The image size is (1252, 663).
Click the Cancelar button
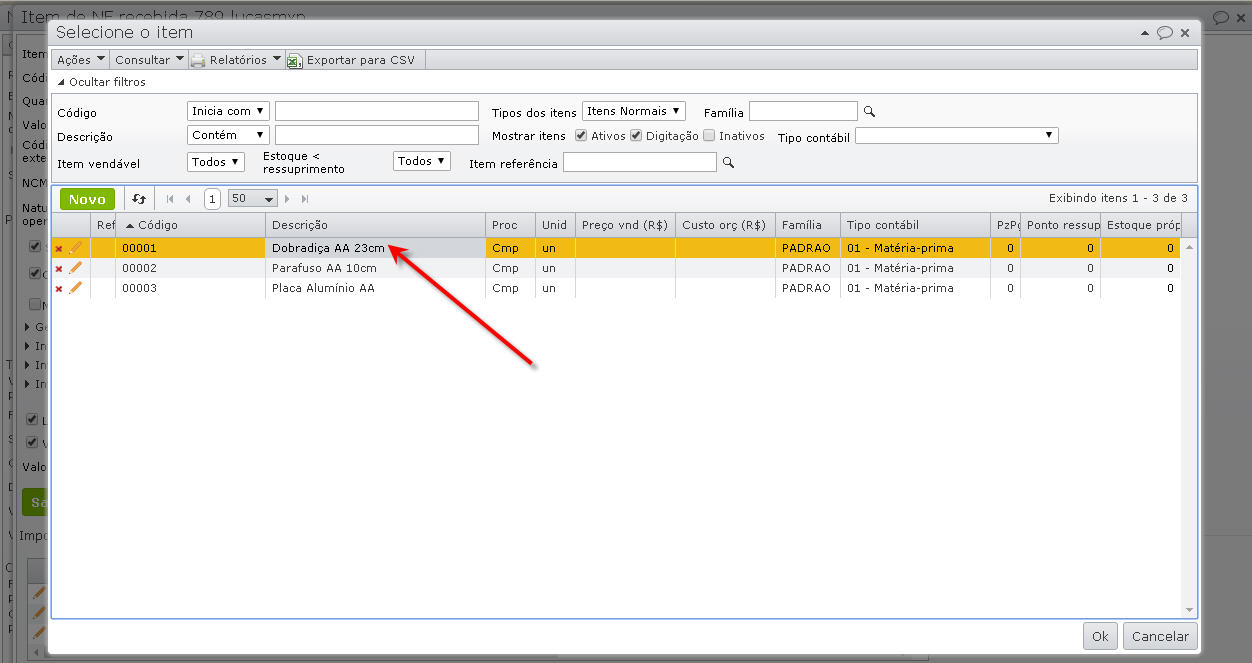pyautogui.click(x=1160, y=636)
